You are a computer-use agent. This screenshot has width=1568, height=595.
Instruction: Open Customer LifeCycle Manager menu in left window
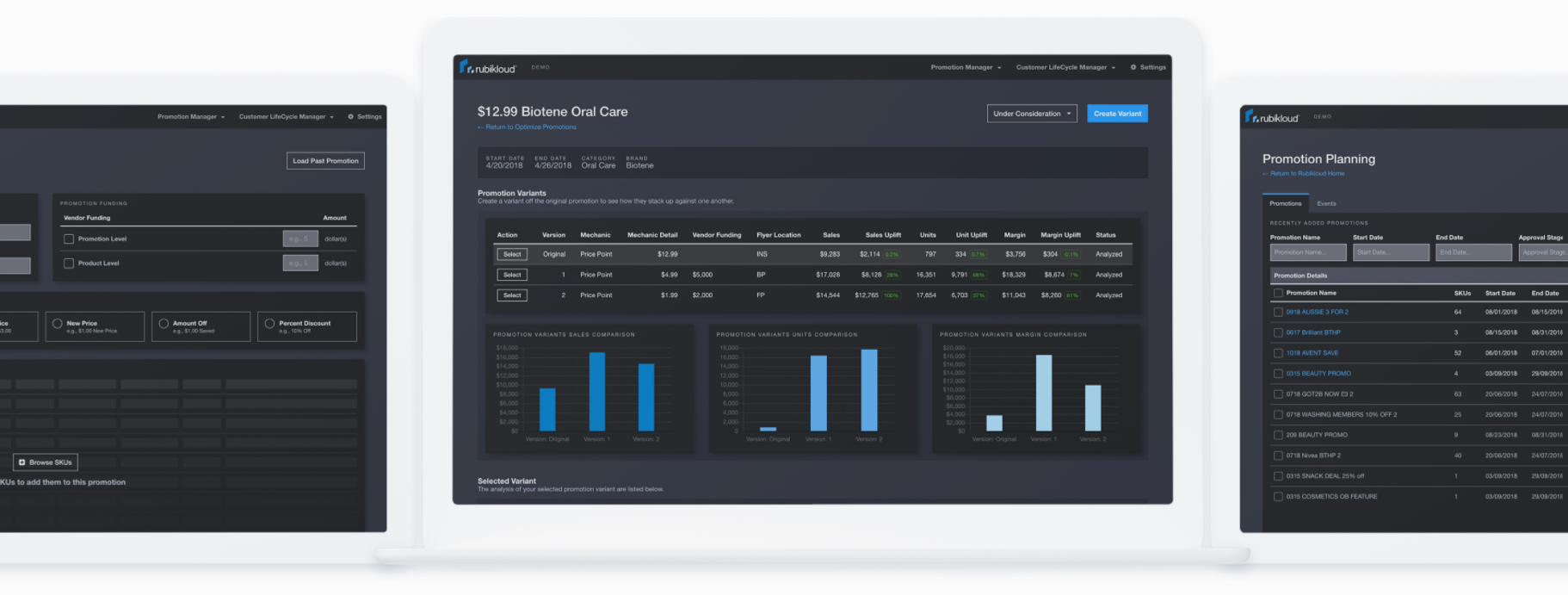tap(287, 116)
